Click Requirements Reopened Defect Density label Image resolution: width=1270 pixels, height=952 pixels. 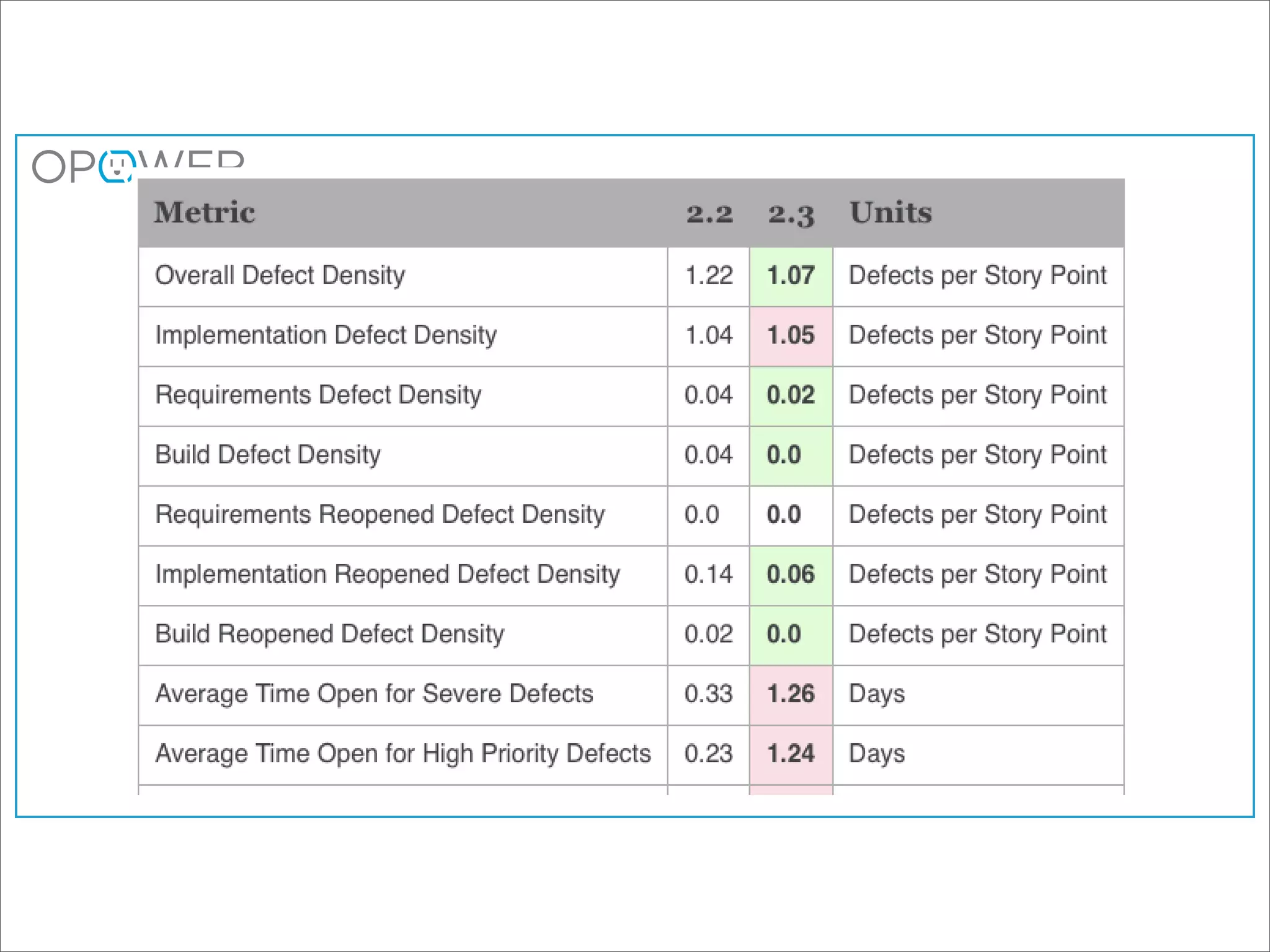380,515
